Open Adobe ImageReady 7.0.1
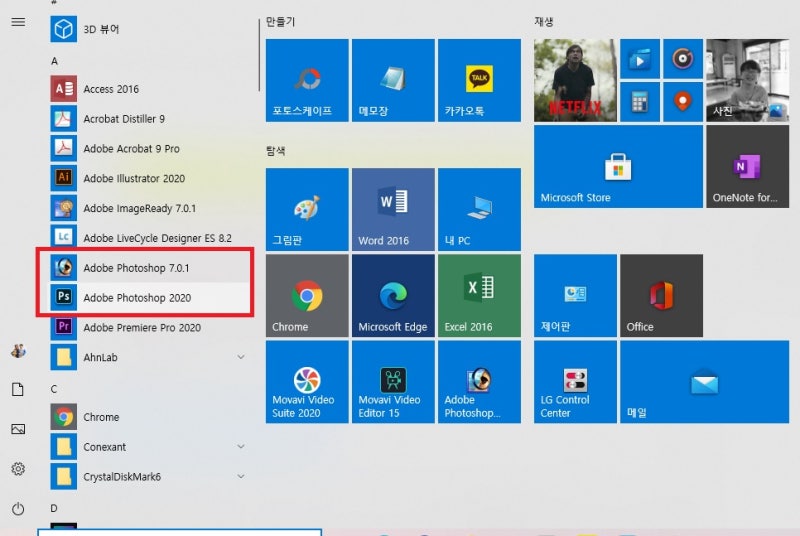Screen dimensions: 800x536 pos(148,208)
